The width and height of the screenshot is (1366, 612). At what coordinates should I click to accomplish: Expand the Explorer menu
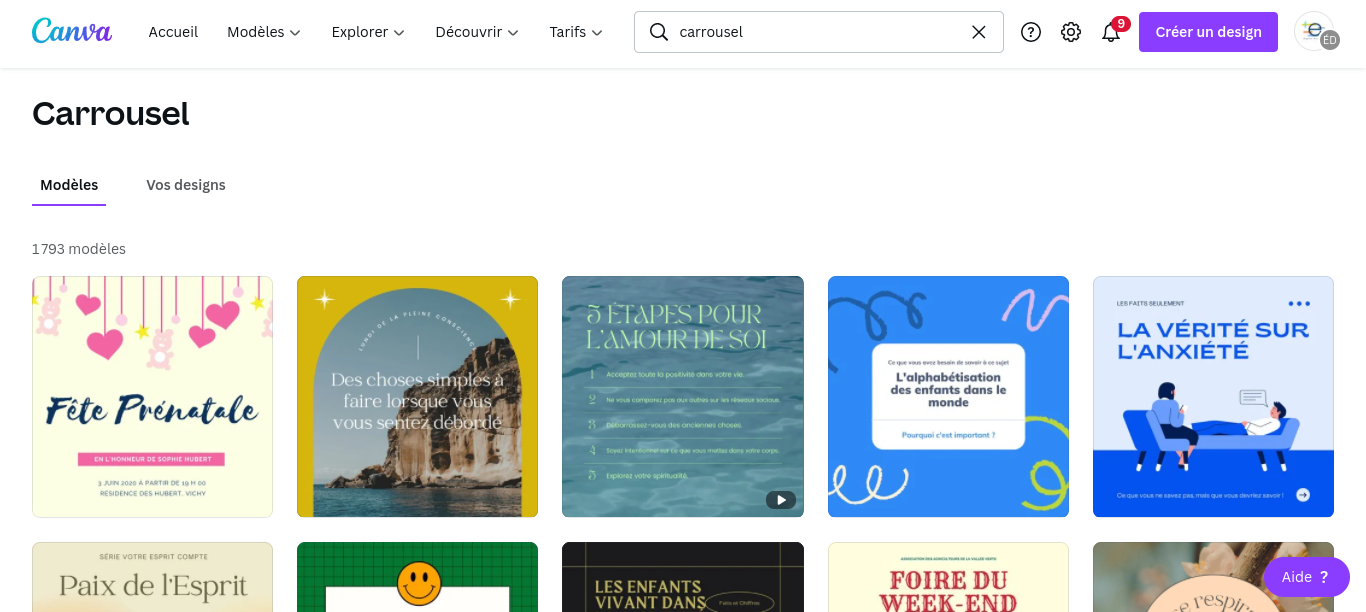pyautogui.click(x=368, y=32)
